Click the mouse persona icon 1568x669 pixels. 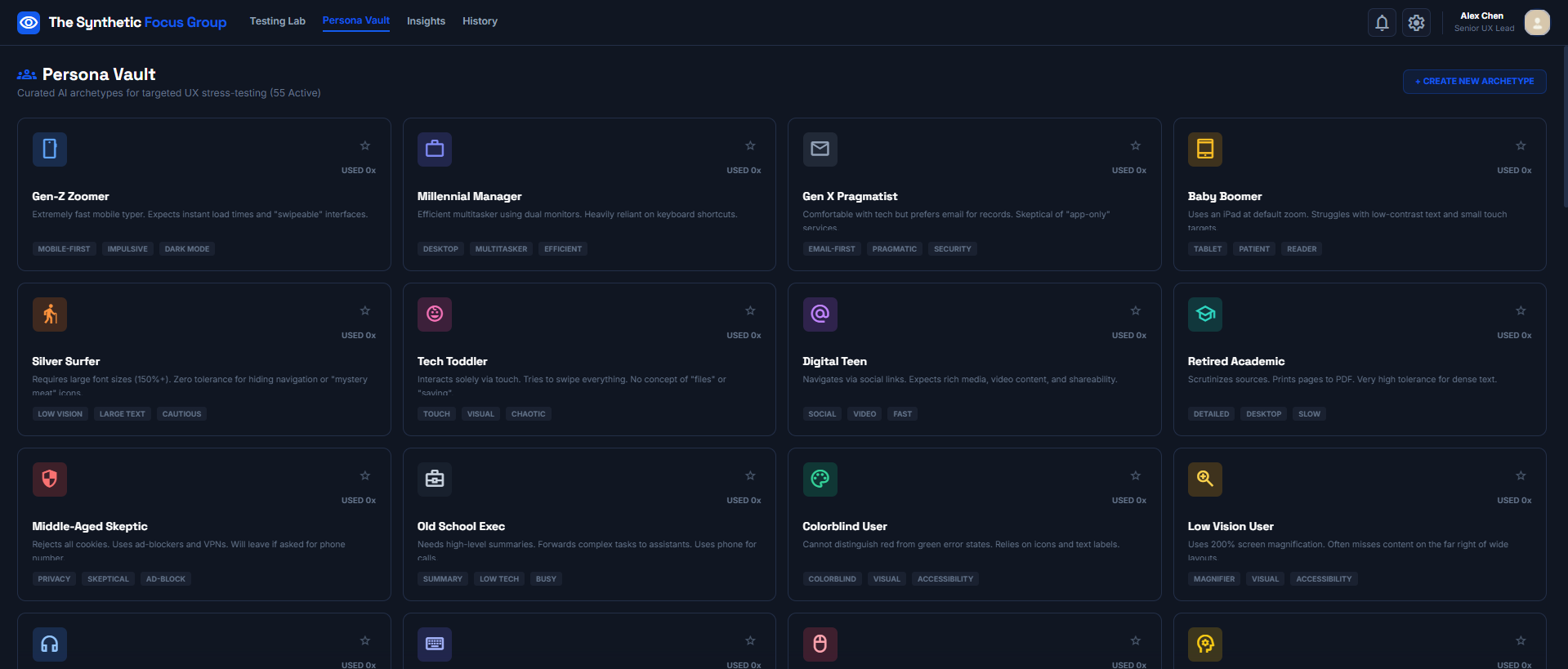coord(820,644)
